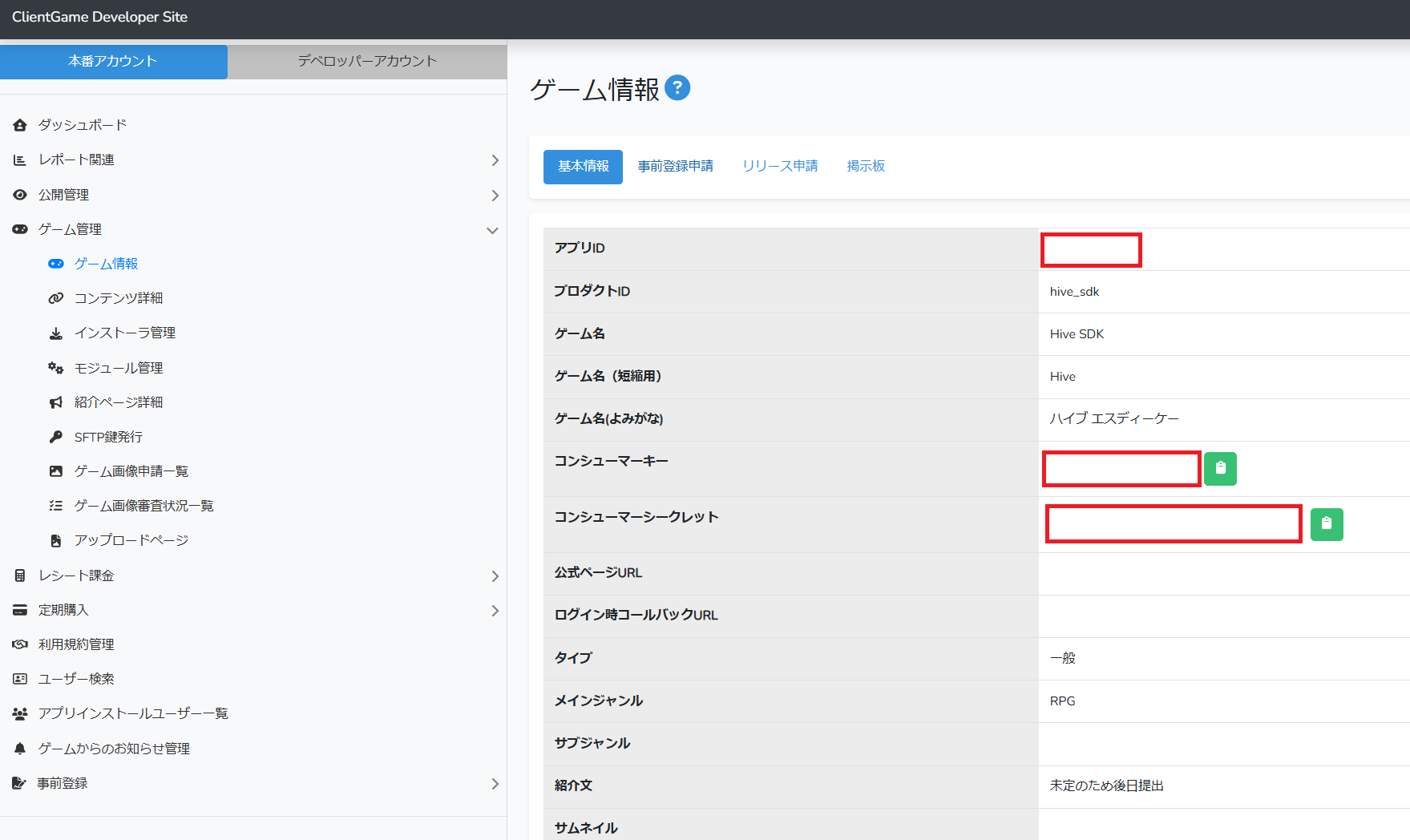
Task: Click the ゲーム画像審査状況一覧 checklist icon
Action: (x=56, y=506)
